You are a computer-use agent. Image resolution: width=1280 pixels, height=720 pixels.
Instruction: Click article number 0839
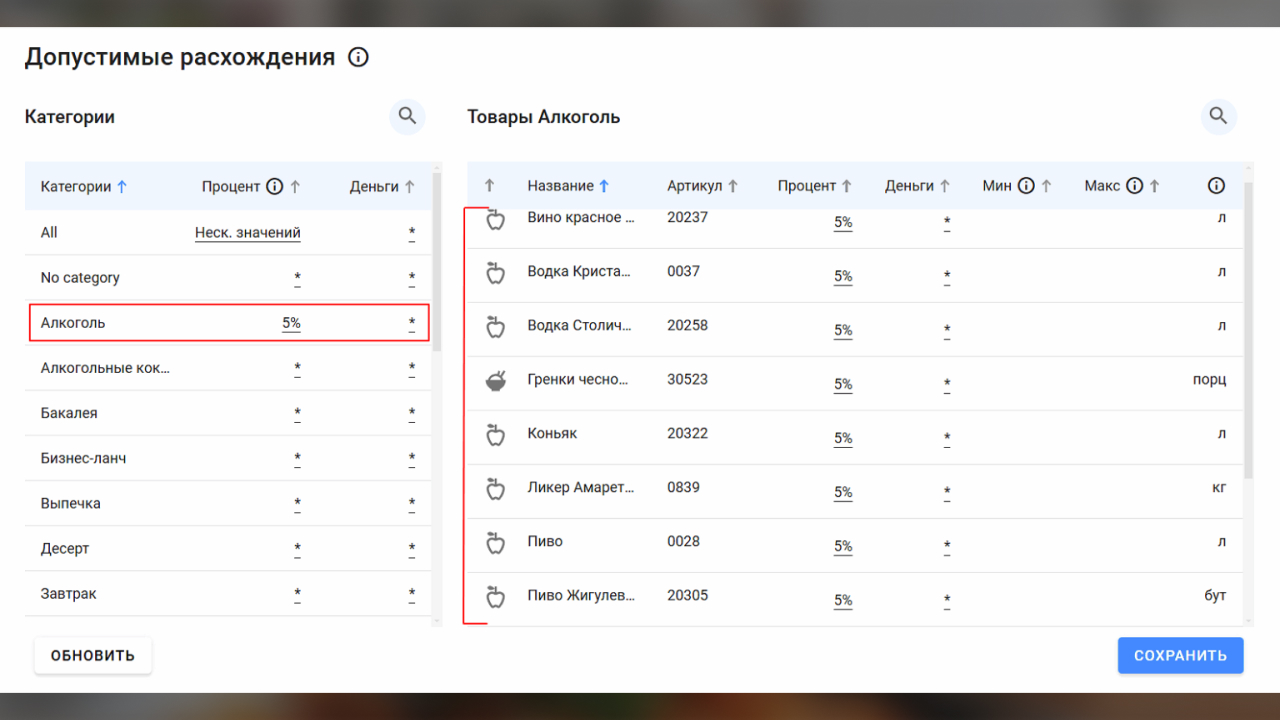(683, 487)
